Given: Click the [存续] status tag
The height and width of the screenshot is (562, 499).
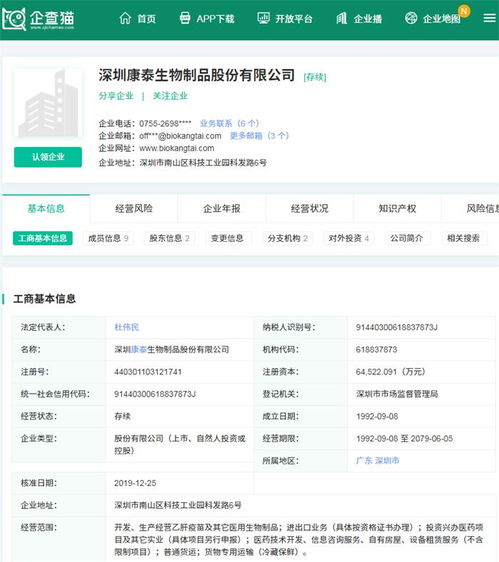Looking at the screenshot, I should point(315,77).
